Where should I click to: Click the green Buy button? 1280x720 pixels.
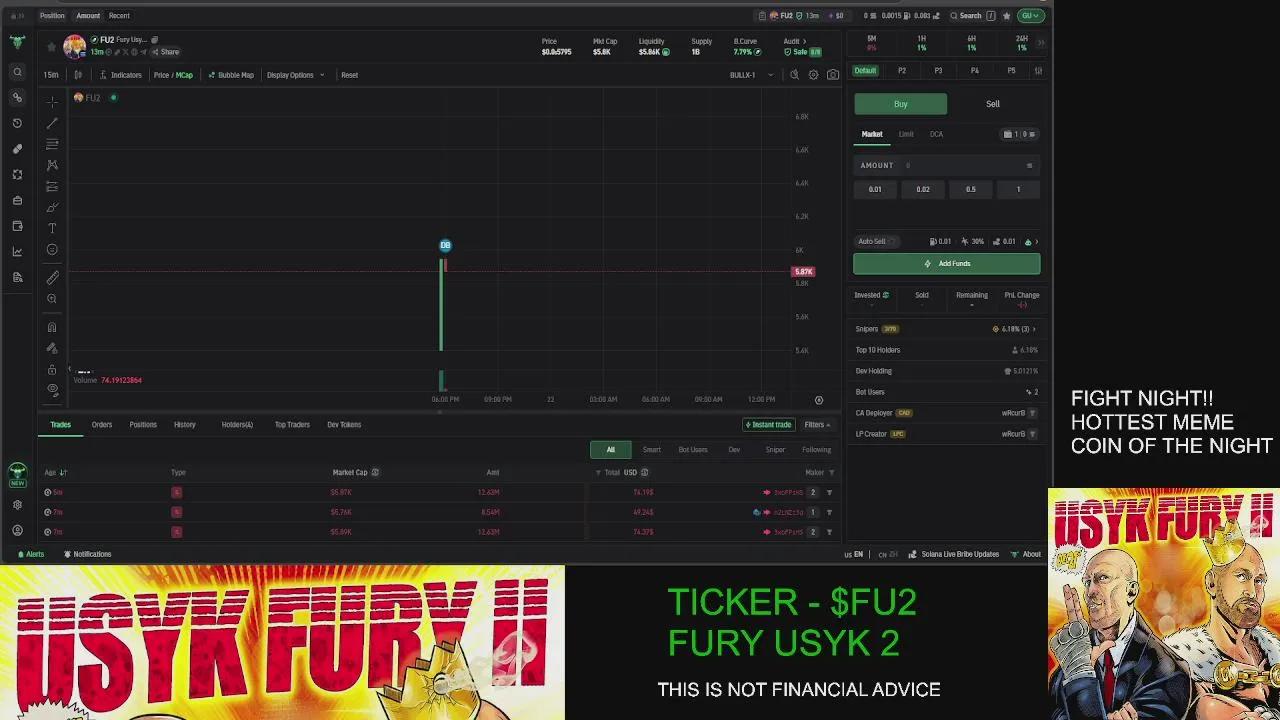[900, 104]
